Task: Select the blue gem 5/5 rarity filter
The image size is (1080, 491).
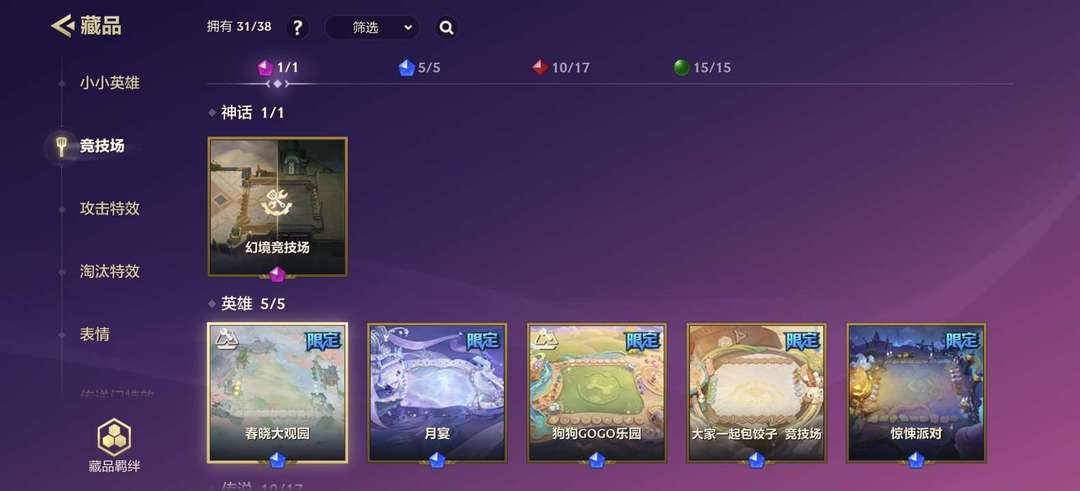Action: (419, 67)
